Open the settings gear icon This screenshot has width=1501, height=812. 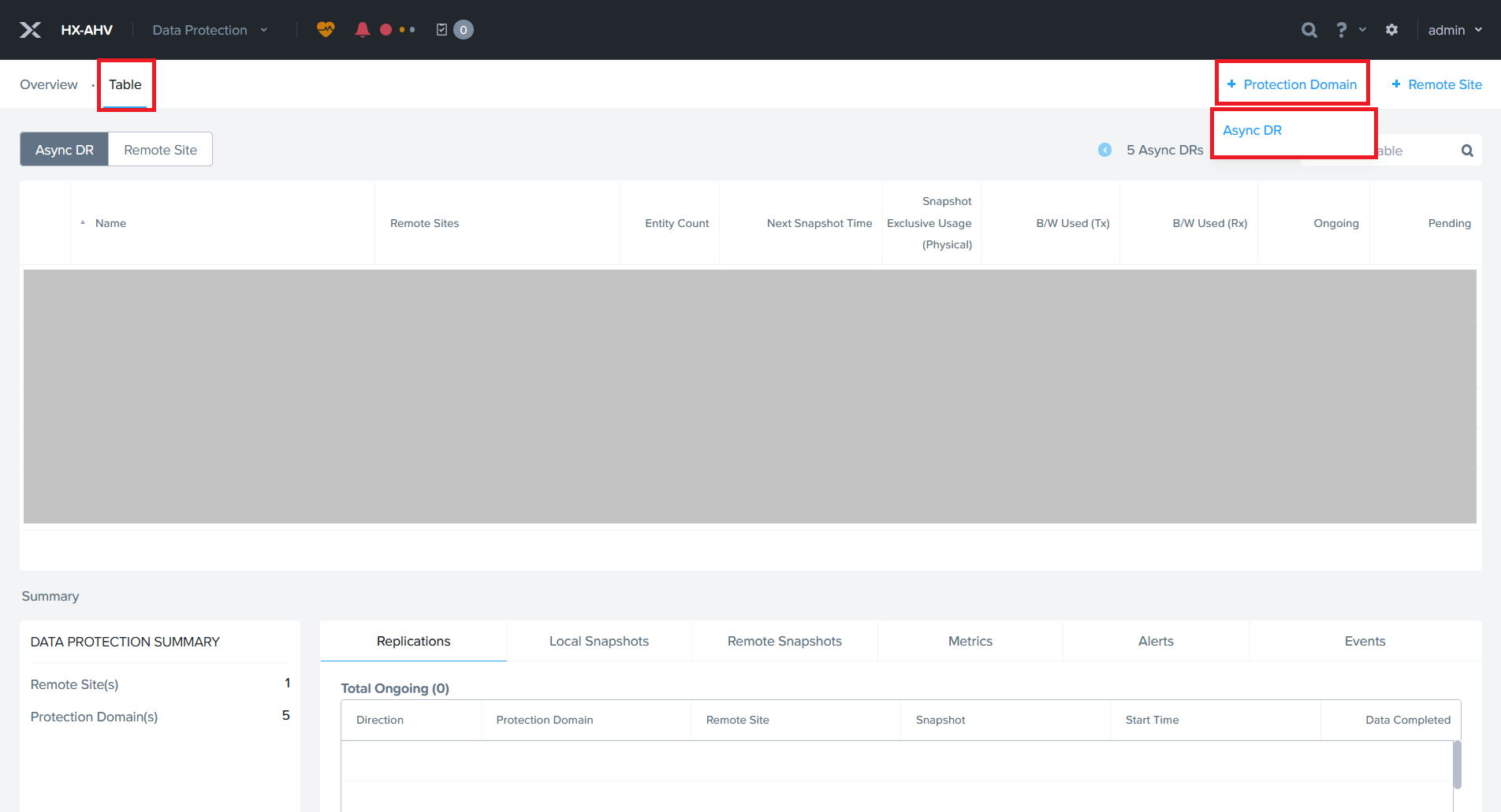tap(1392, 30)
